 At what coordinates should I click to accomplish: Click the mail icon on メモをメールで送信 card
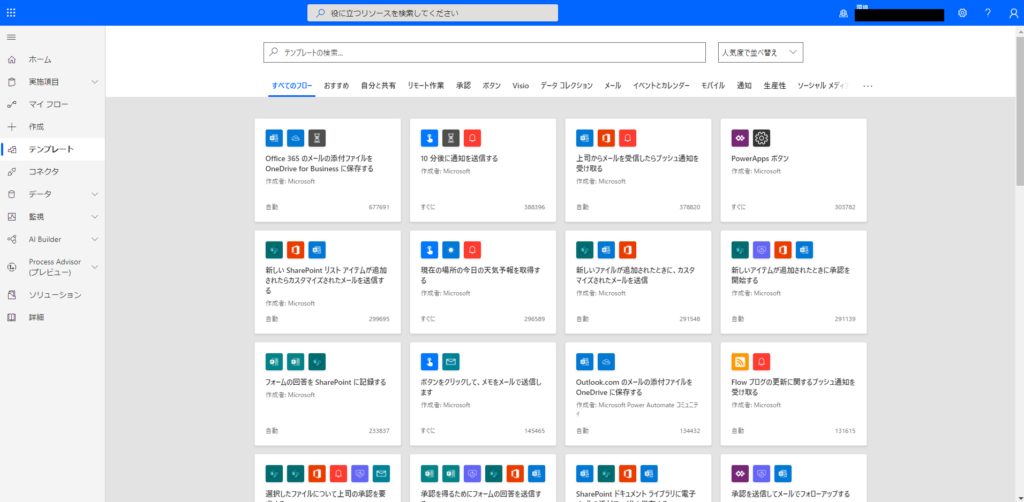click(x=451, y=362)
